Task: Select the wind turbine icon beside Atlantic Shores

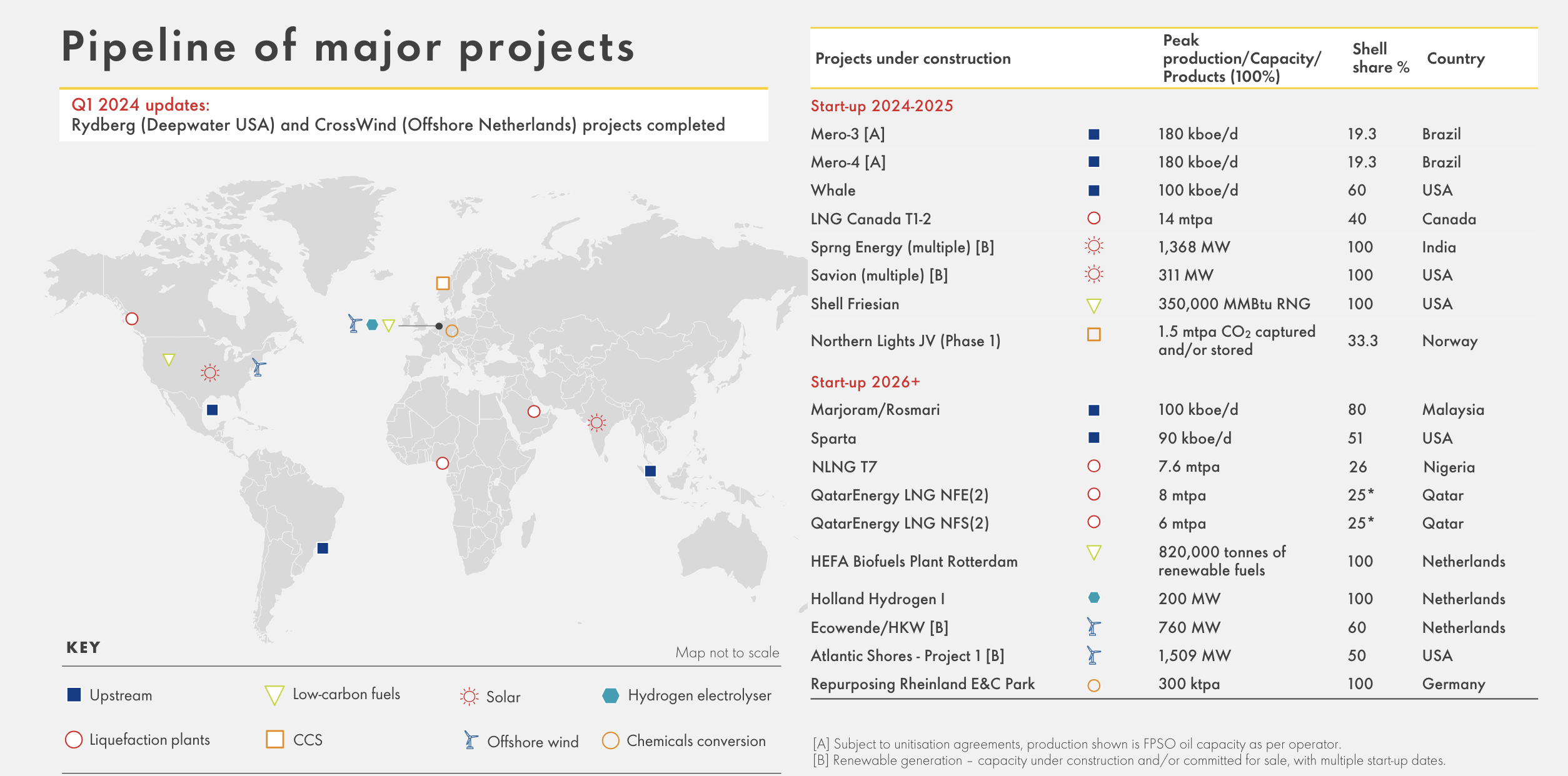Action: [1093, 655]
